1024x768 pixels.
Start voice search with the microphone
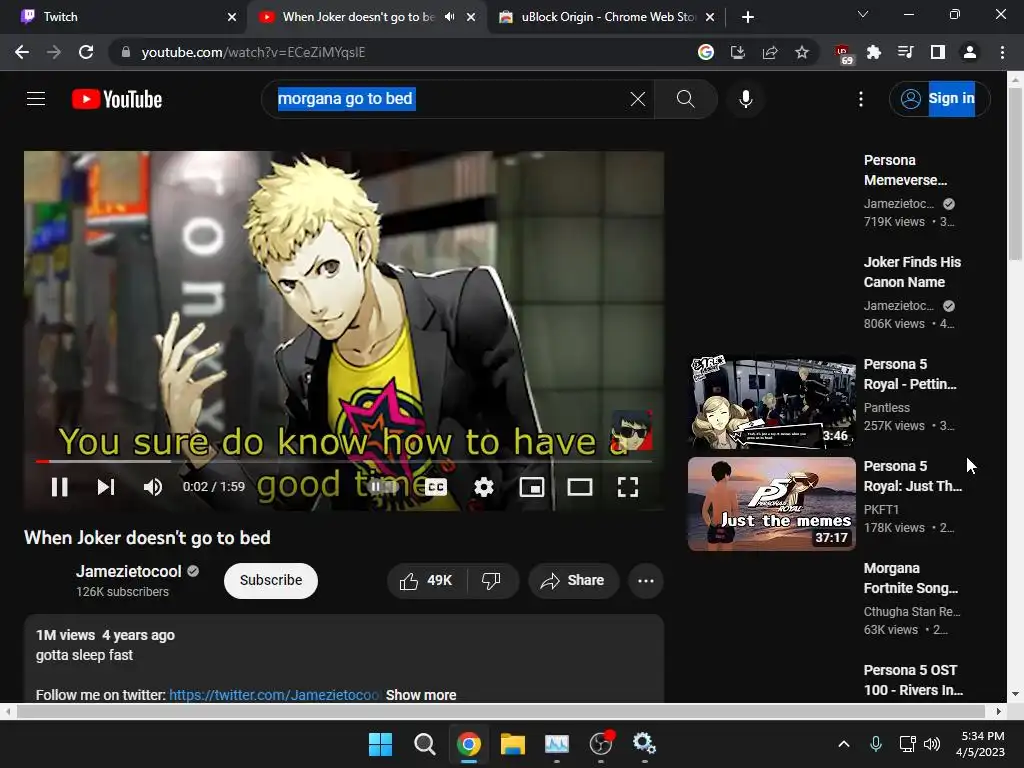(x=745, y=99)
